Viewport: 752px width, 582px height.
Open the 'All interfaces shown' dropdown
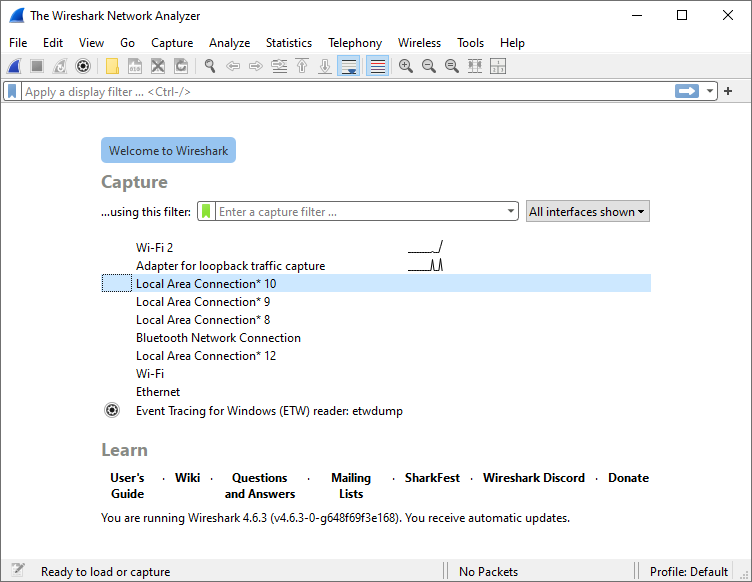point(588,212)
